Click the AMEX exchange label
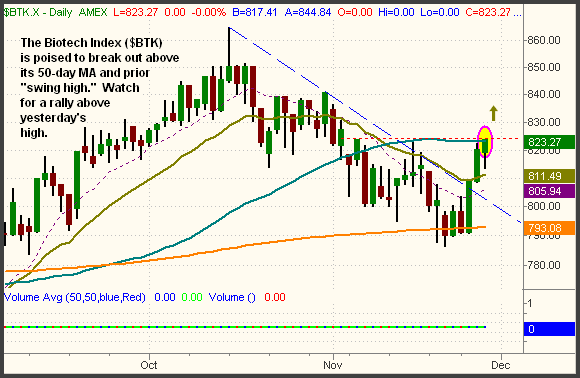 click(x=93, y=12)
